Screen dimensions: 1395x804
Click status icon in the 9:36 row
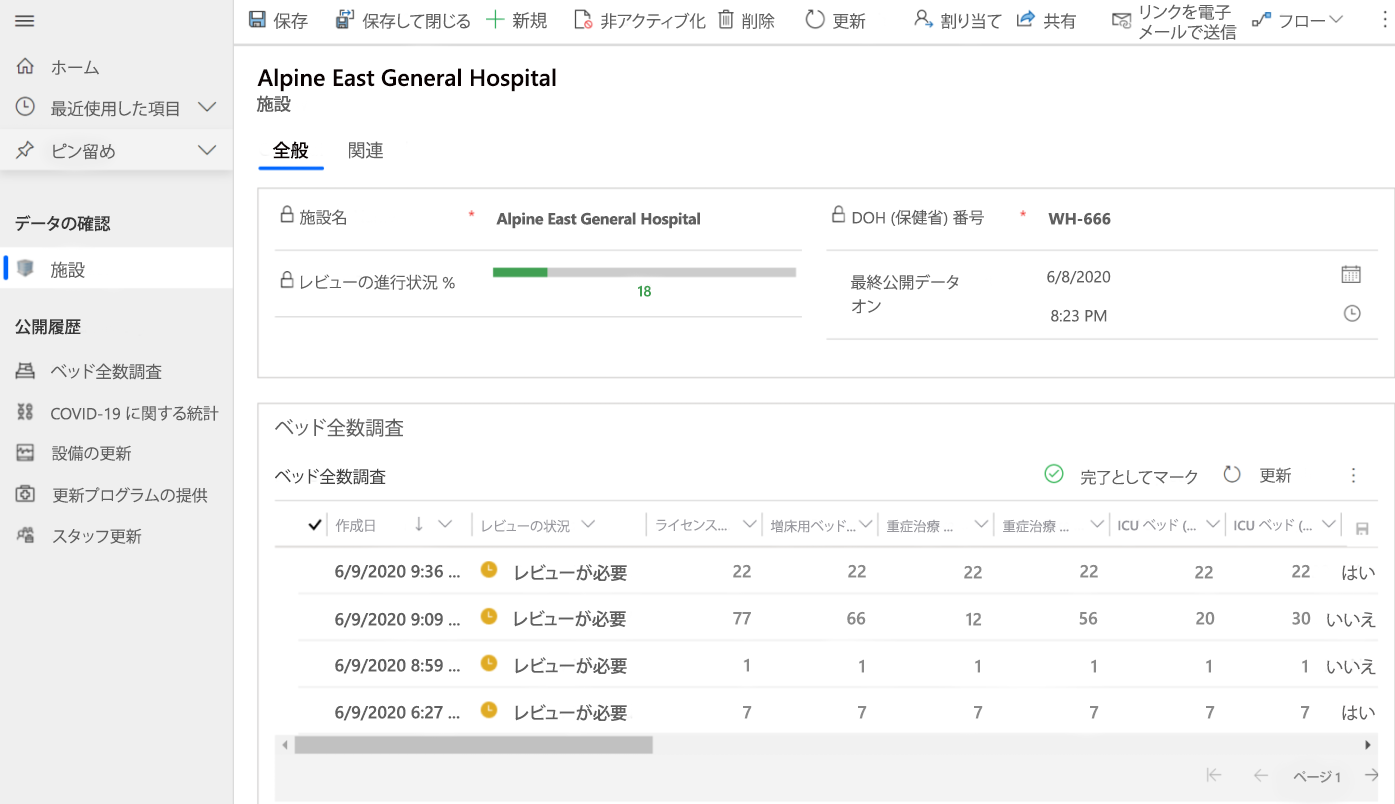[489, 570]
